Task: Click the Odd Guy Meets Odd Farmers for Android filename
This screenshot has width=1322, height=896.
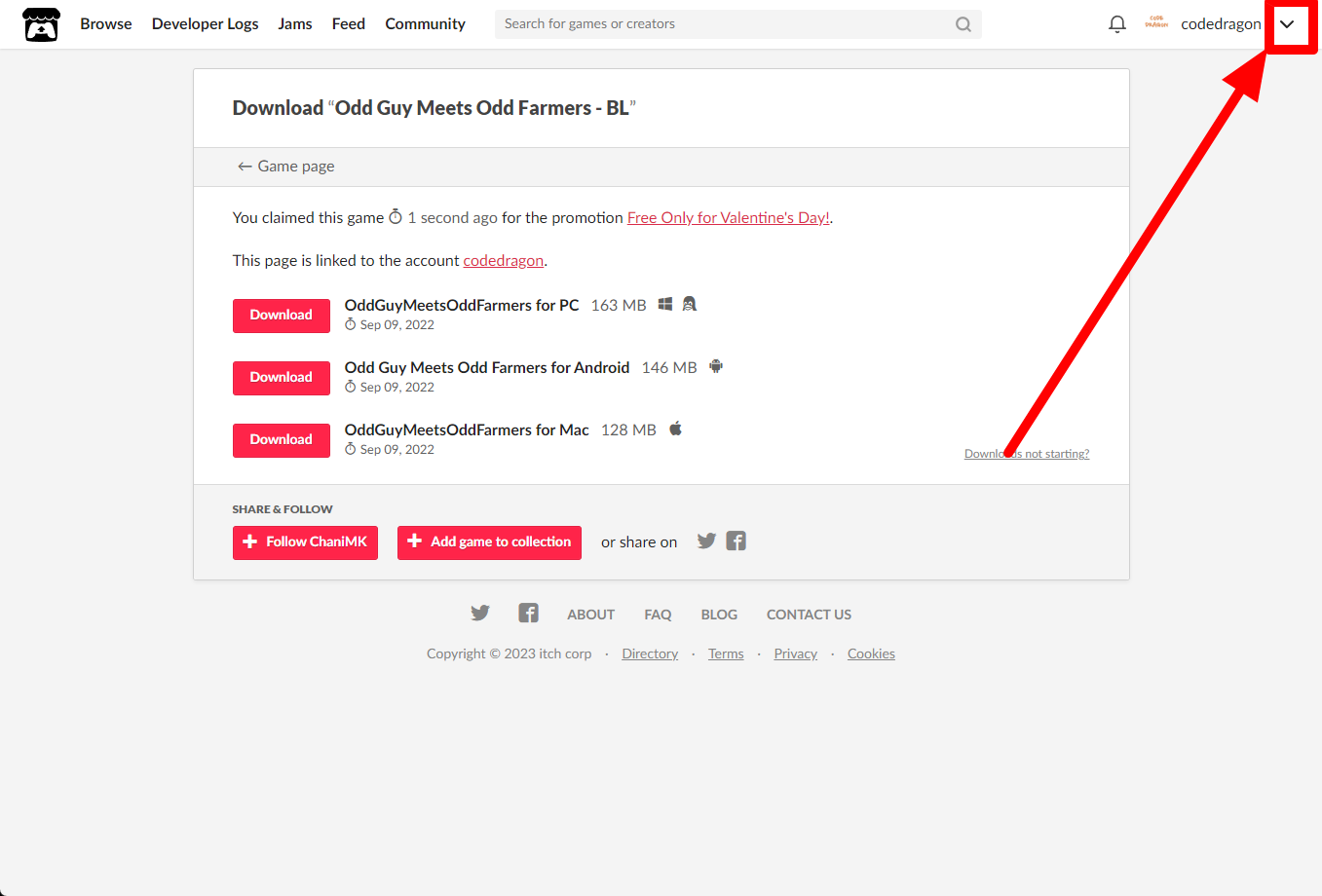Action: click(487, 368)
